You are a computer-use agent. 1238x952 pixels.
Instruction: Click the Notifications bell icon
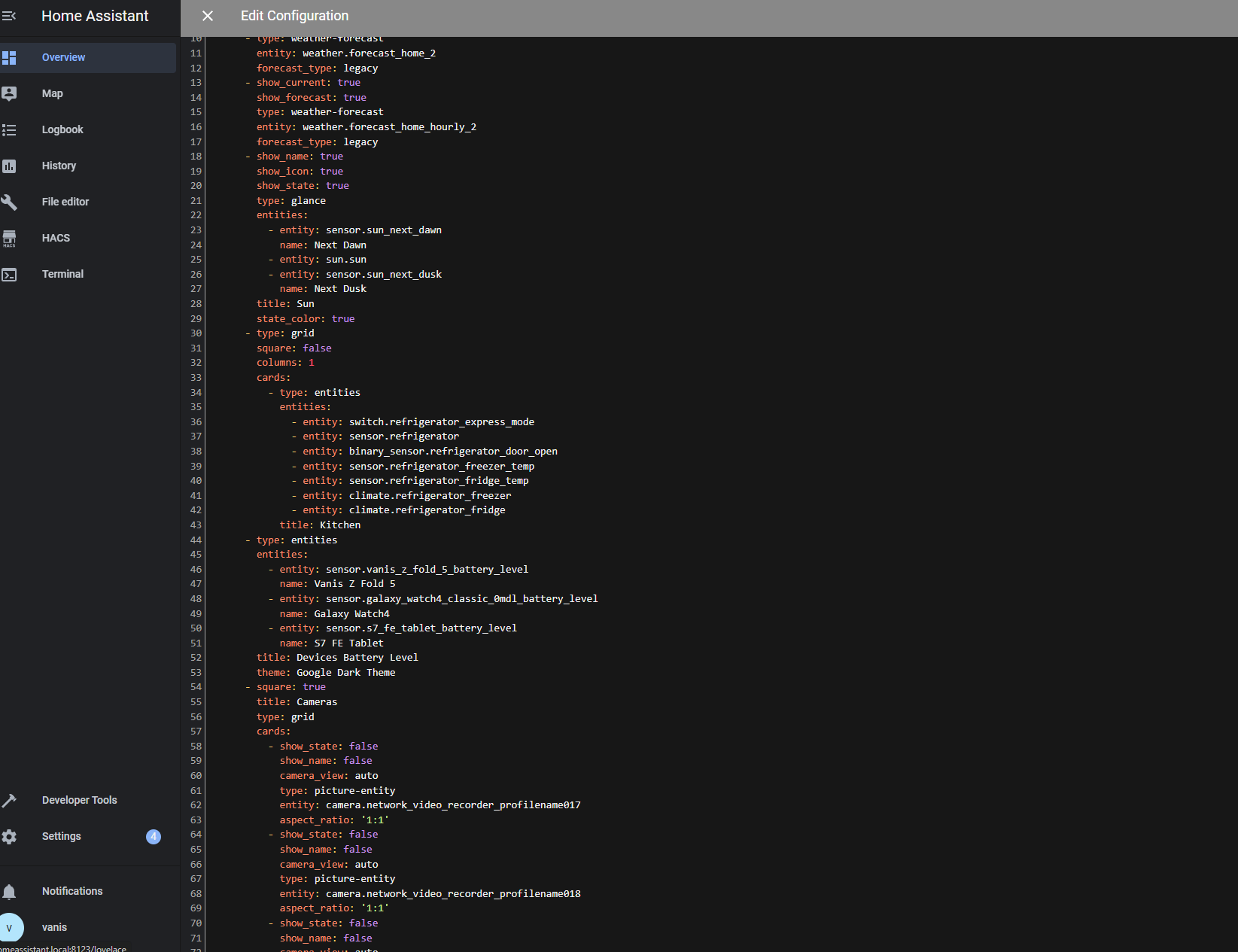click(9, 892)
